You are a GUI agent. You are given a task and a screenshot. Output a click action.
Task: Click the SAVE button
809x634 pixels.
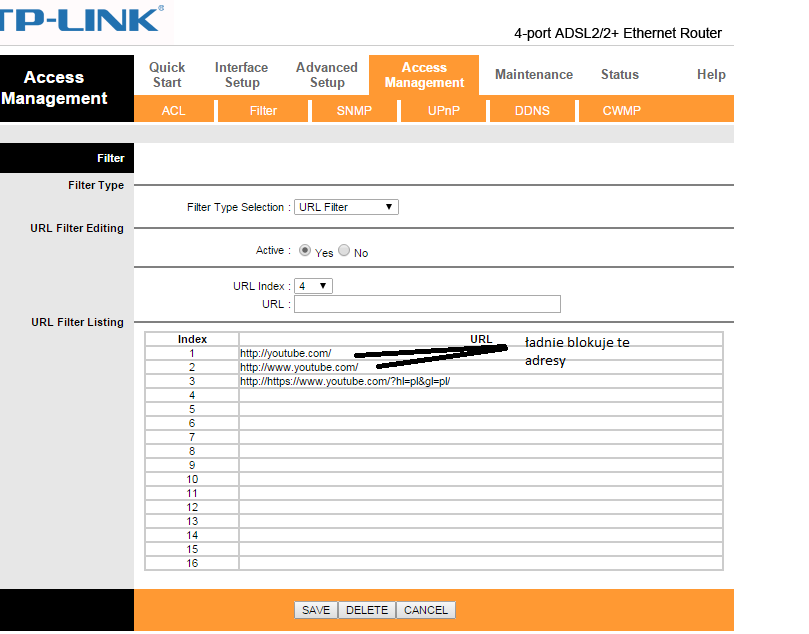316,610
